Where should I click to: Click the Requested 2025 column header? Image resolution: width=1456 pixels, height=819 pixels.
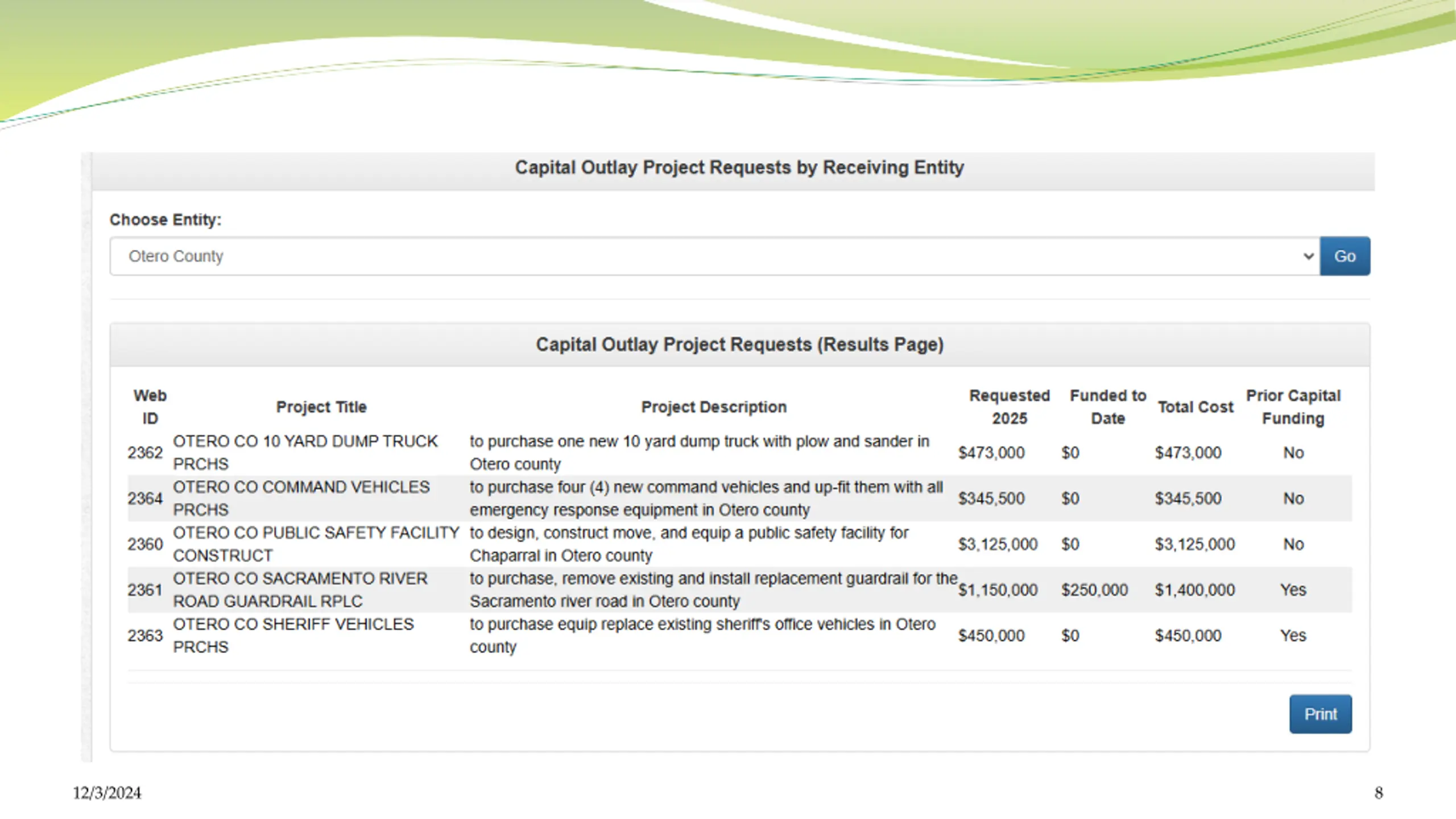tap(1010, 407)
